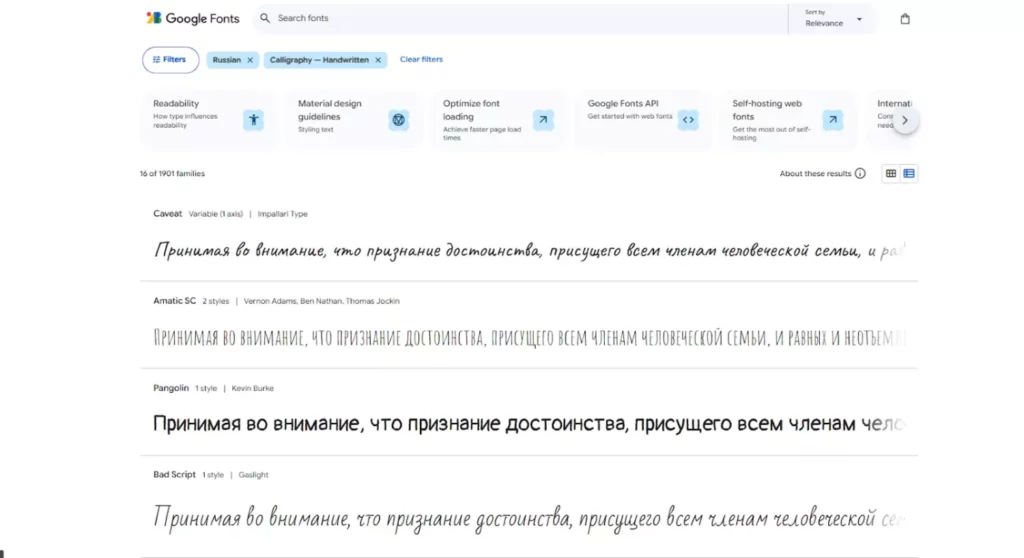
Task: Click the About these results info icon
Action: 860,174
